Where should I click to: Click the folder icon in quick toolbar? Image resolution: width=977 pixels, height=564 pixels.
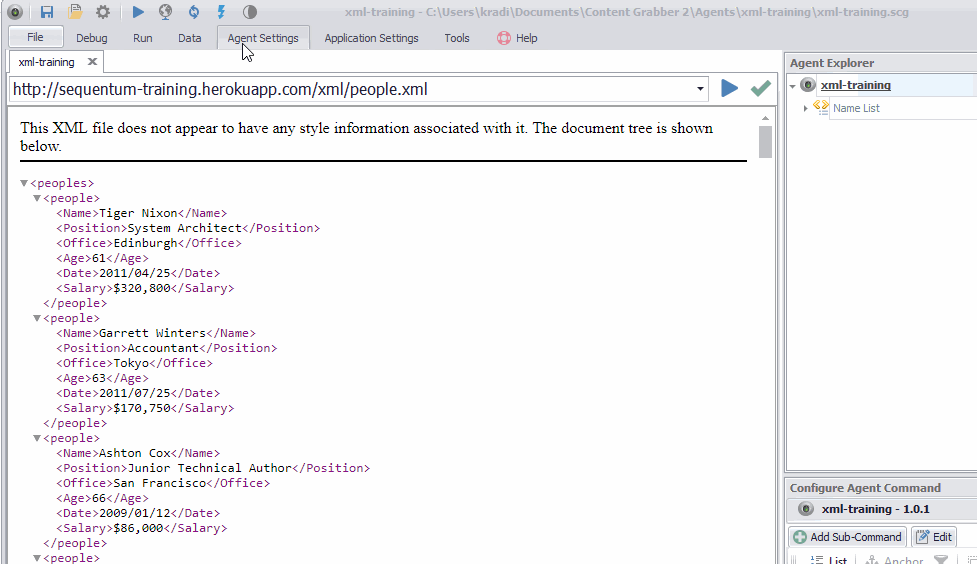pos(75,12)
